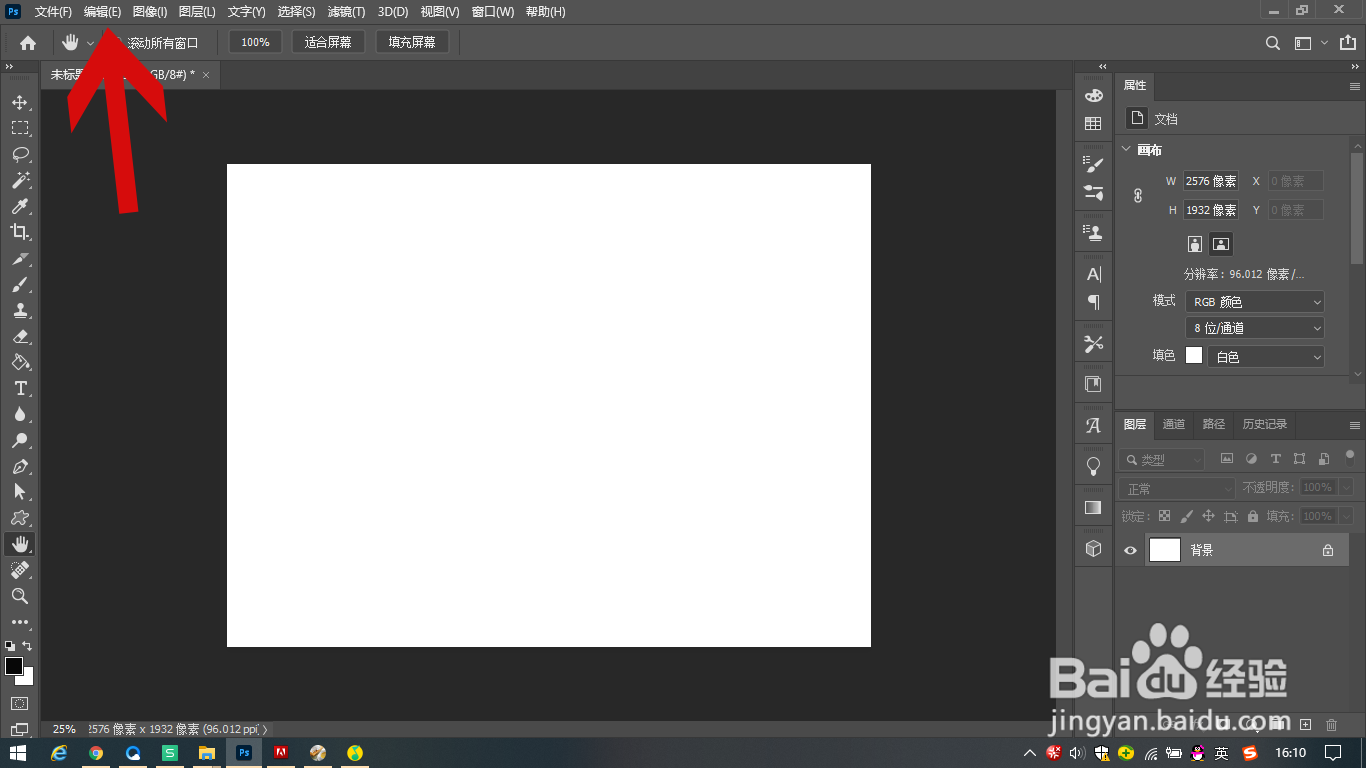Open the 白色 fill dropdown
1366x768 pixels.
[1266, 357]
